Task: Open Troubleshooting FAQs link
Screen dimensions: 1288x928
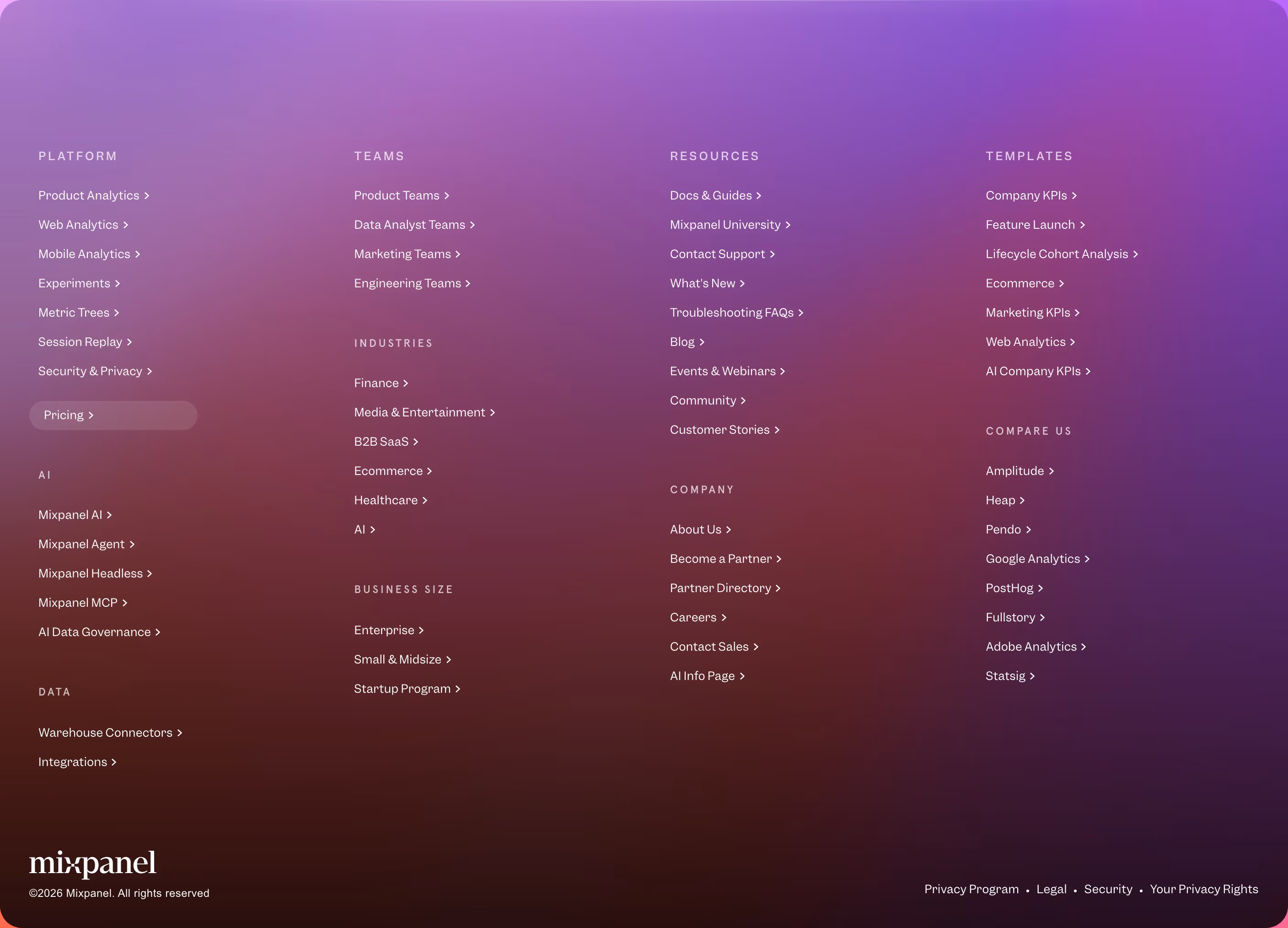Action: pos(736,313)
